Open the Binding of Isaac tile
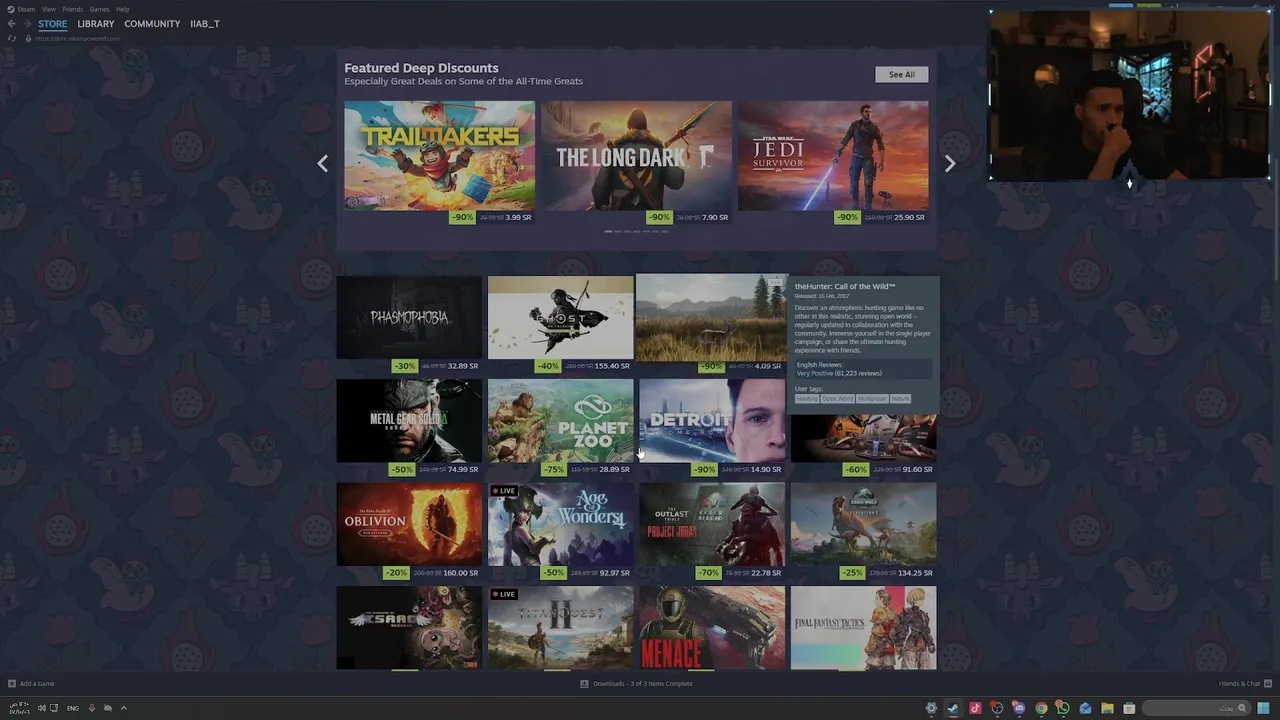 click(409, 627)
